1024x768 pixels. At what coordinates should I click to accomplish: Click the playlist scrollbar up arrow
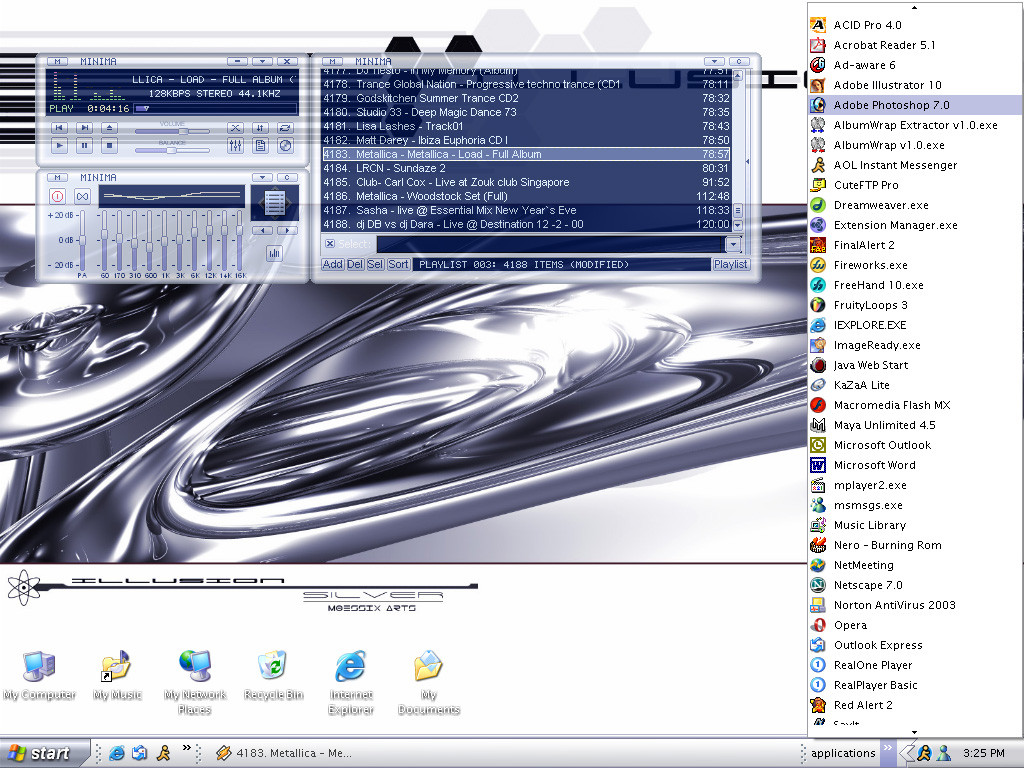(x=738, y=75)
